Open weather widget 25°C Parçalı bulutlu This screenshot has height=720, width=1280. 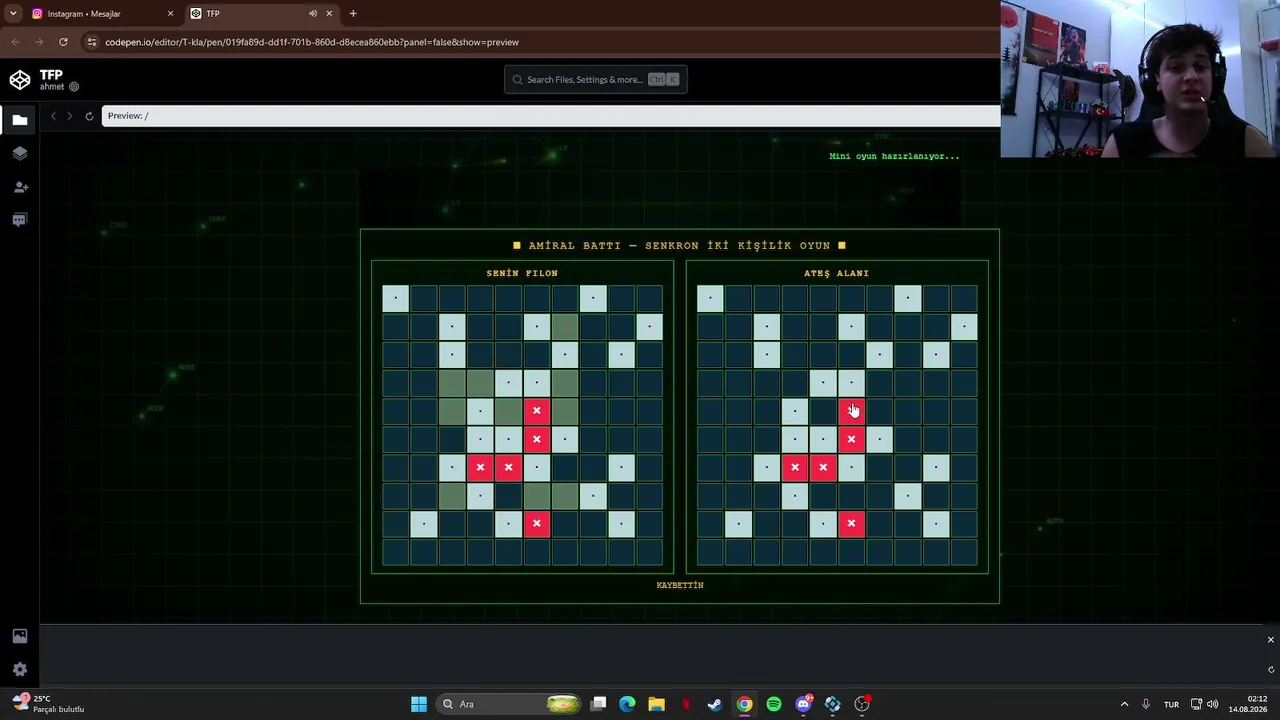48,704
